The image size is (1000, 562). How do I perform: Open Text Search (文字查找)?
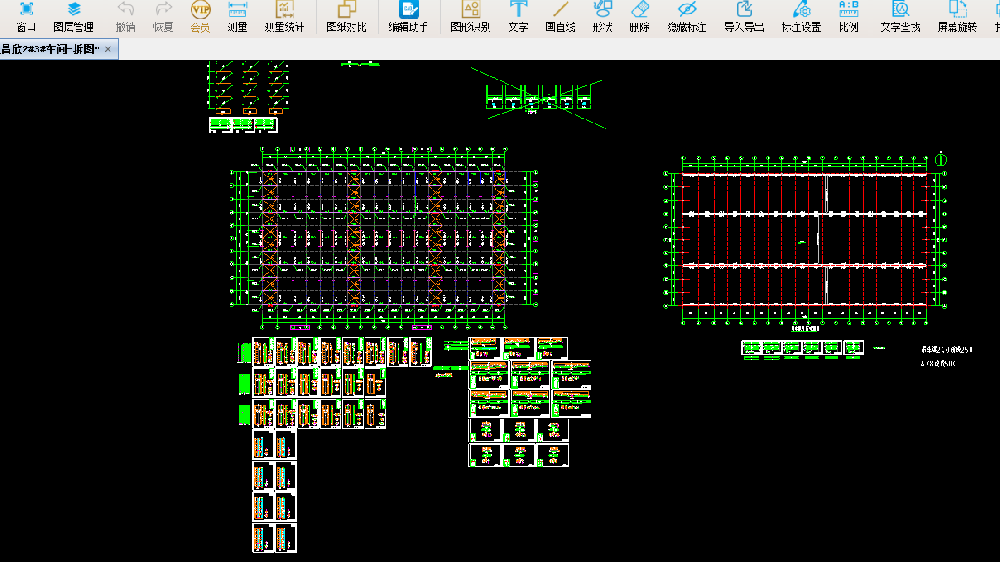coord(900,16)
